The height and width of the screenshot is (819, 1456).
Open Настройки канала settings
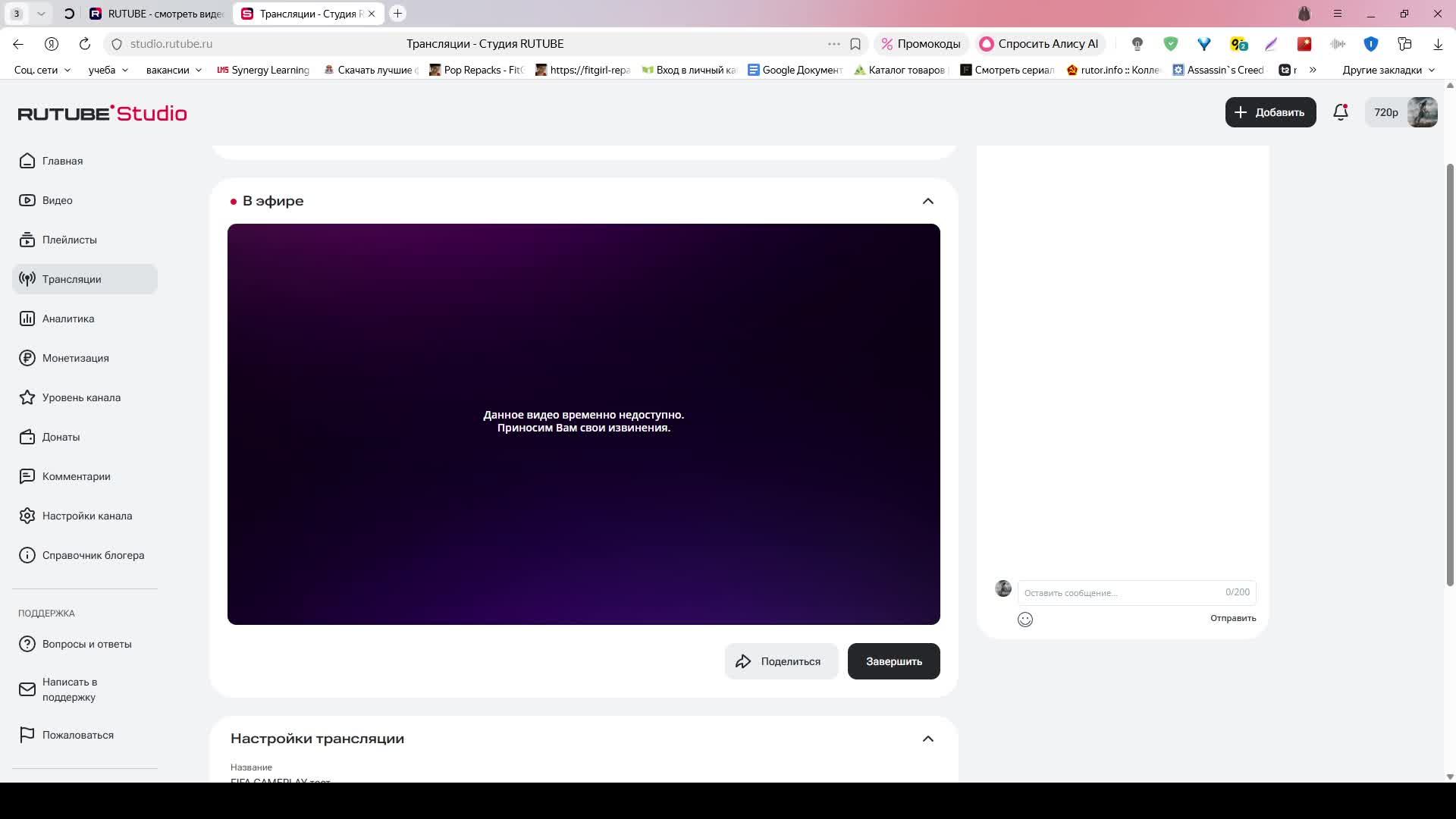point(86,516)
